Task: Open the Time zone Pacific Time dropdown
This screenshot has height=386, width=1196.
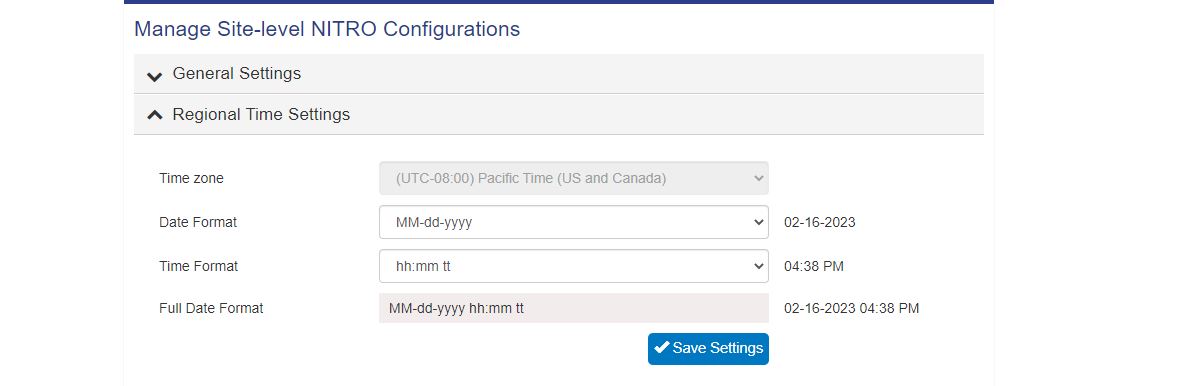Action: [x=574, y=179]
